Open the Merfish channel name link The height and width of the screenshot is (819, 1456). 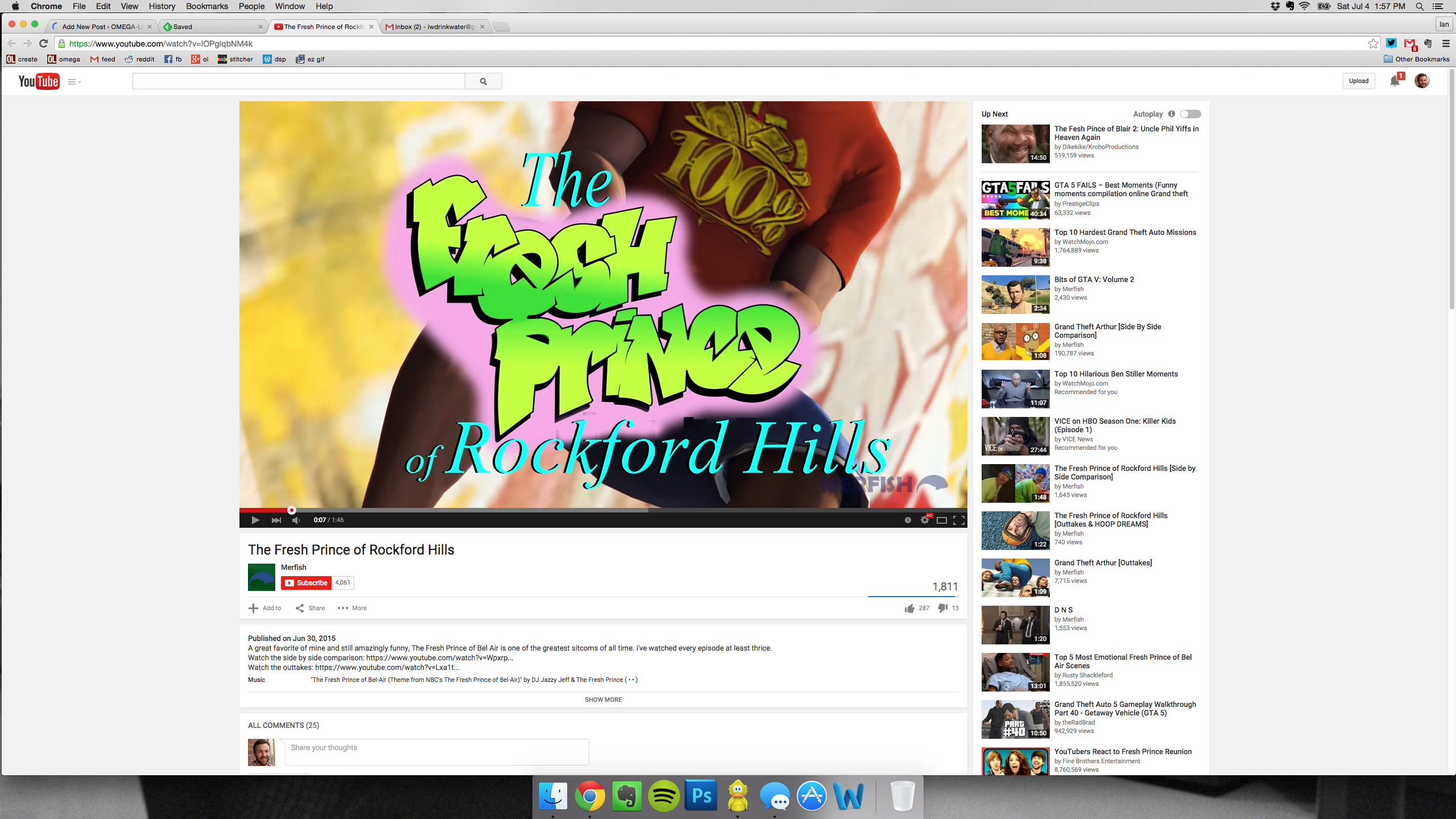293,567
